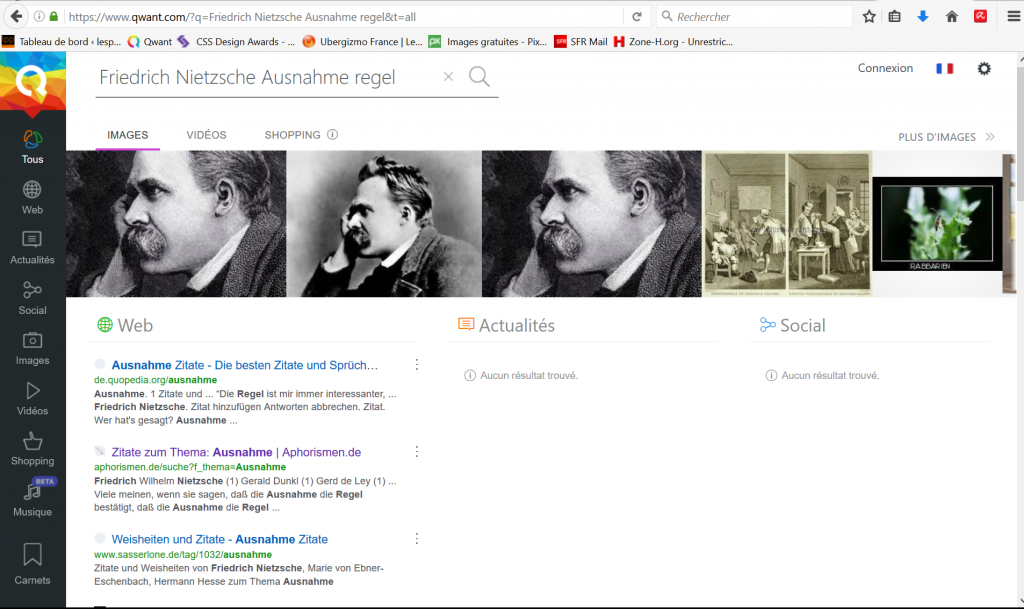Open the browser hamburger menu
1024x609 pixels.
(x=1013, y=16)
